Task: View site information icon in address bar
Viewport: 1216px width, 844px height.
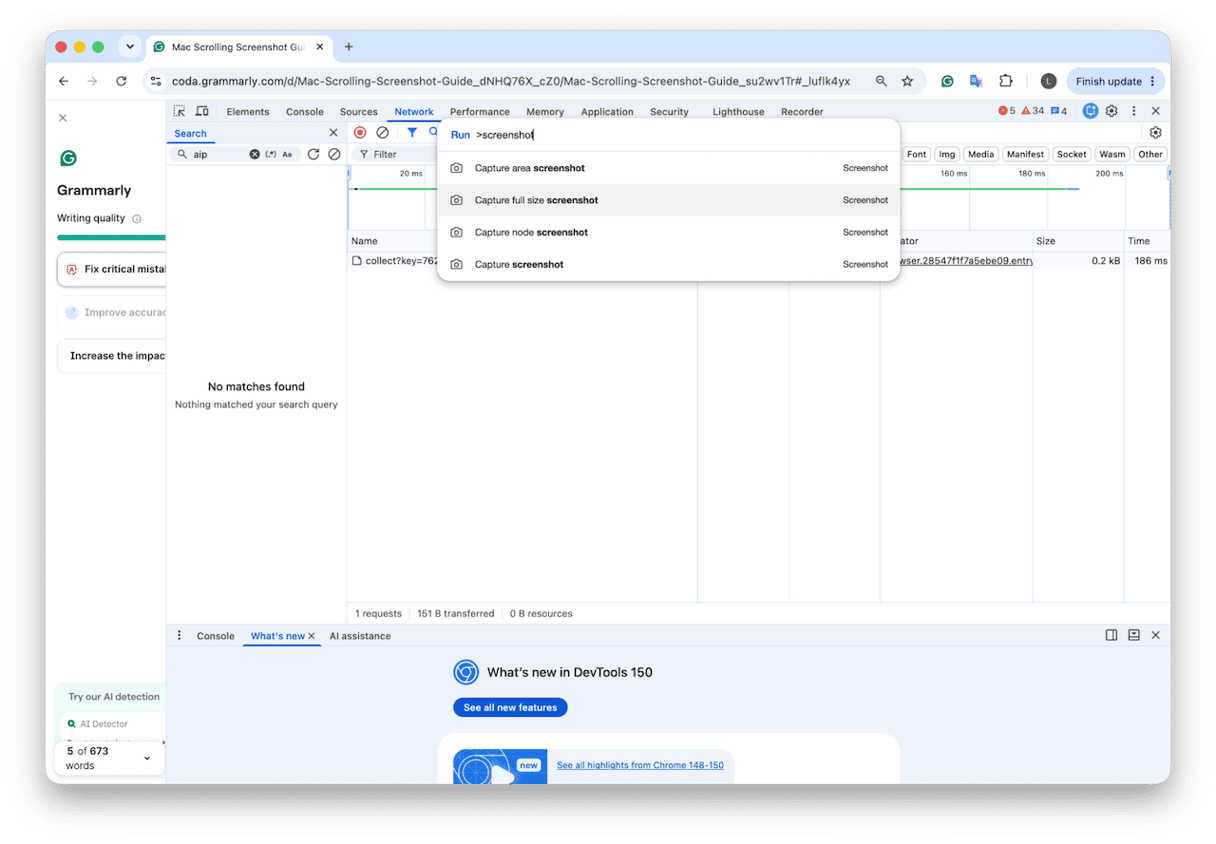Action: click(x=155, y=81)
